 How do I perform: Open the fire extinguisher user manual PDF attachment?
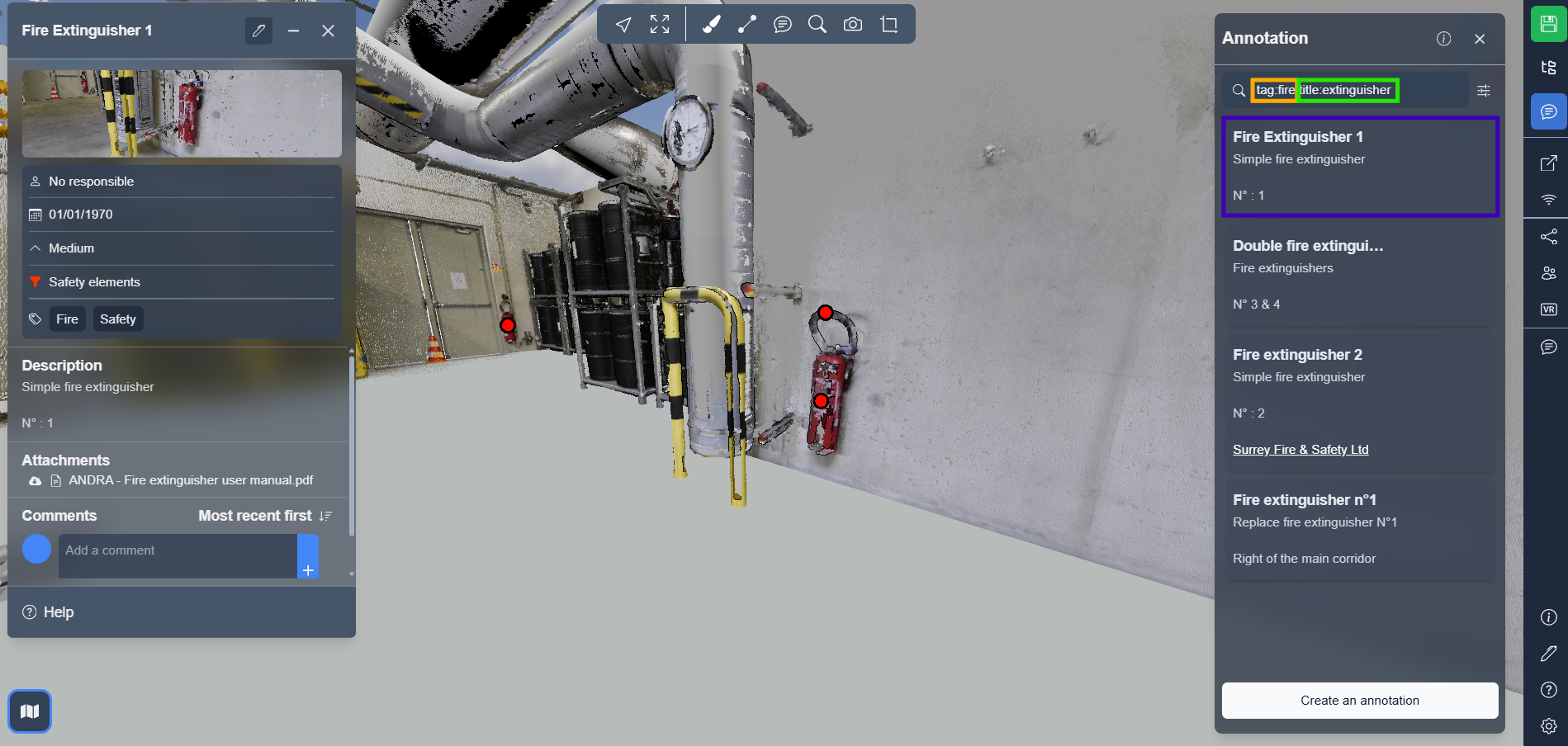point(190,480)
